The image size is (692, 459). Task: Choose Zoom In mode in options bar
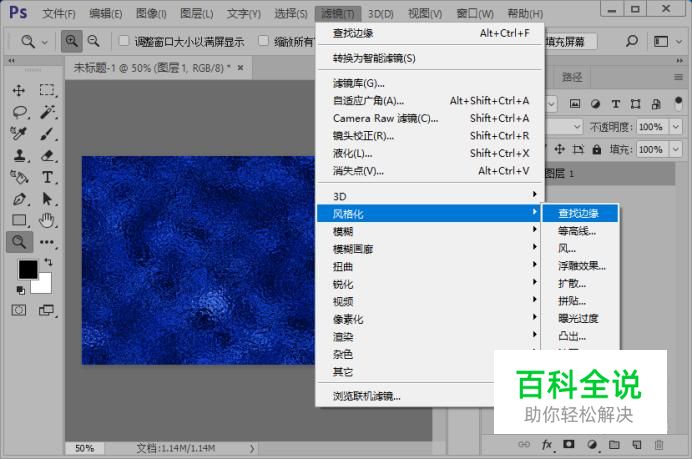71,41
